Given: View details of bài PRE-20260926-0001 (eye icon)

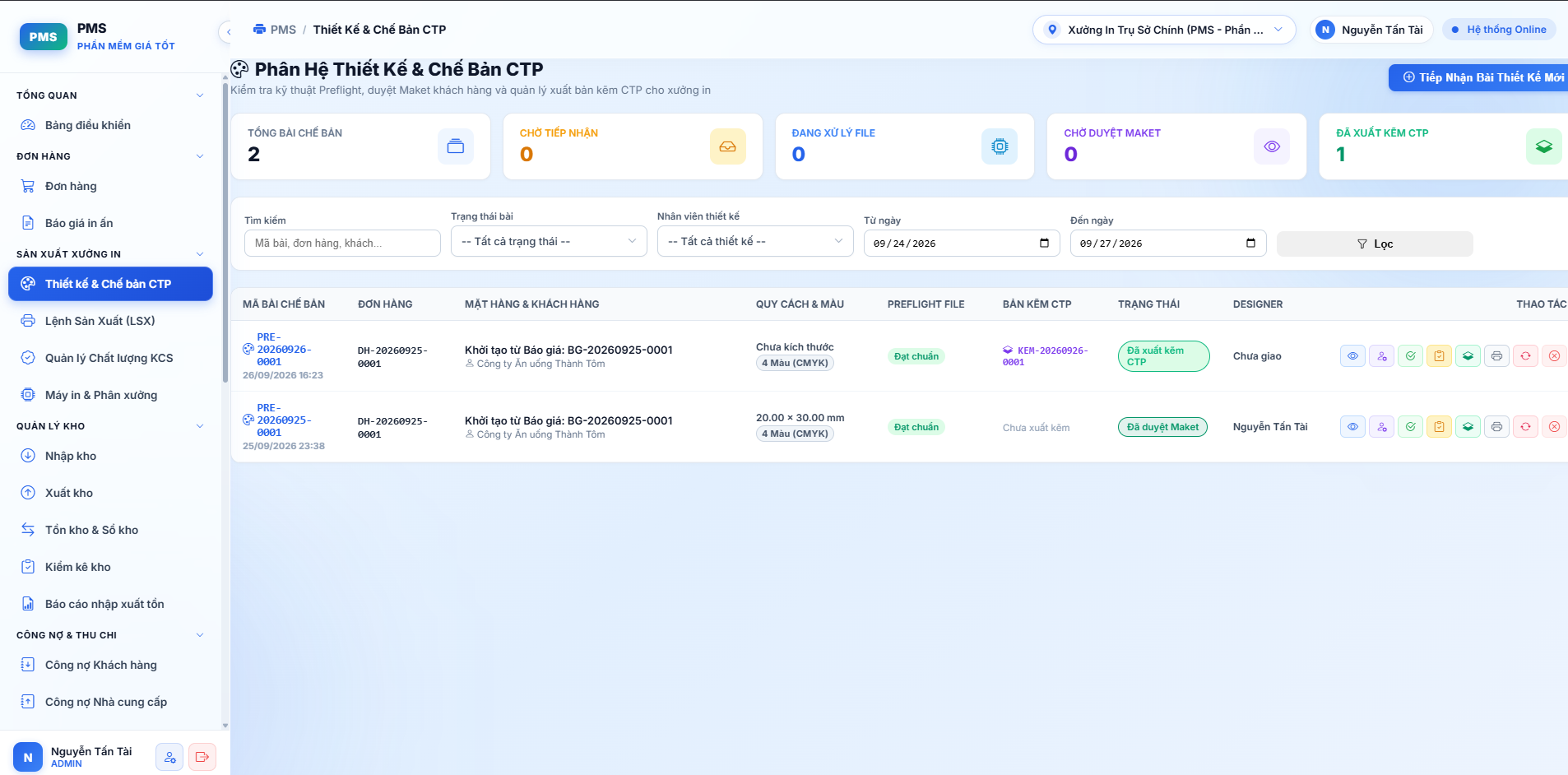Looking at the screenshot, I should point(1352,356).
